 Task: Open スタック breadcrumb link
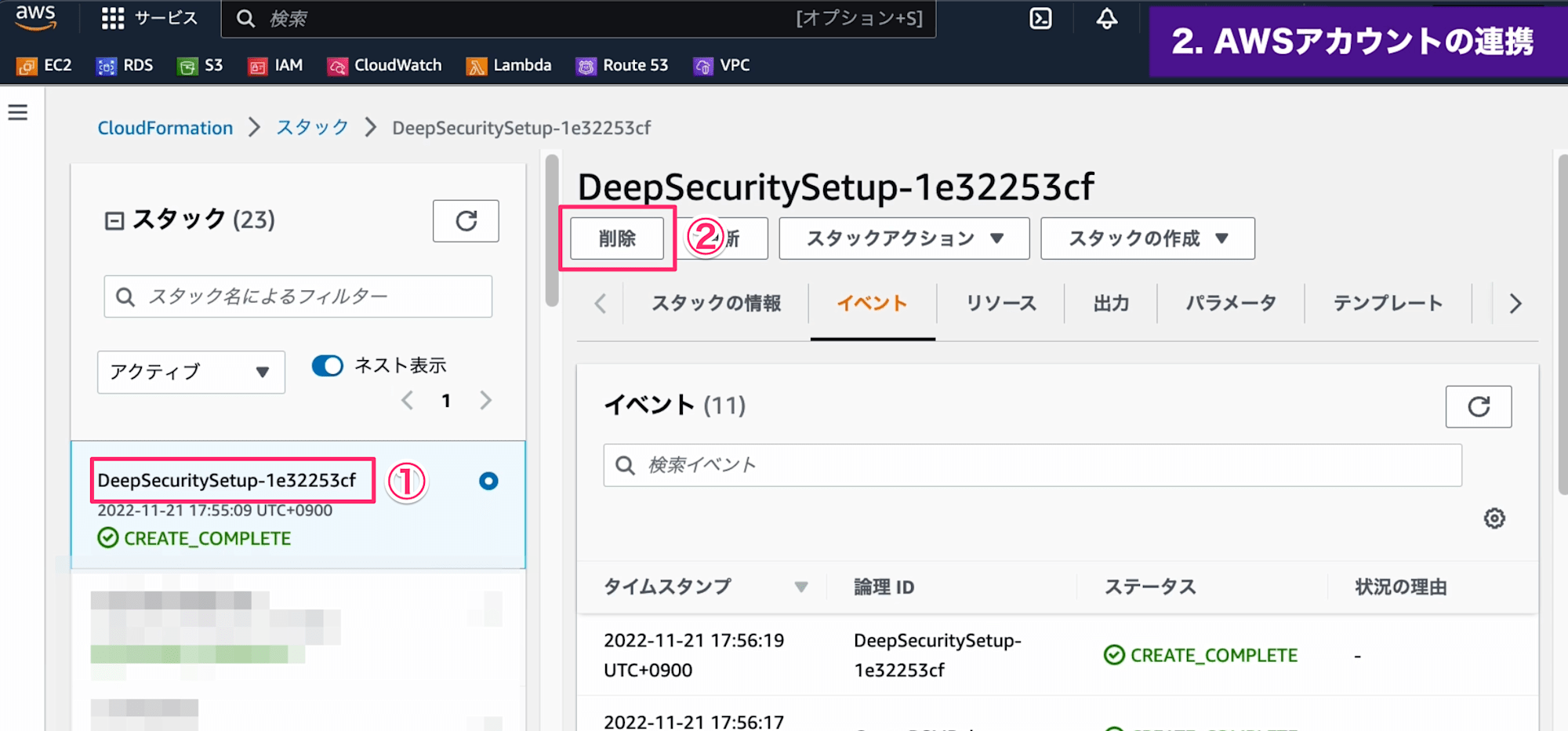312,128
